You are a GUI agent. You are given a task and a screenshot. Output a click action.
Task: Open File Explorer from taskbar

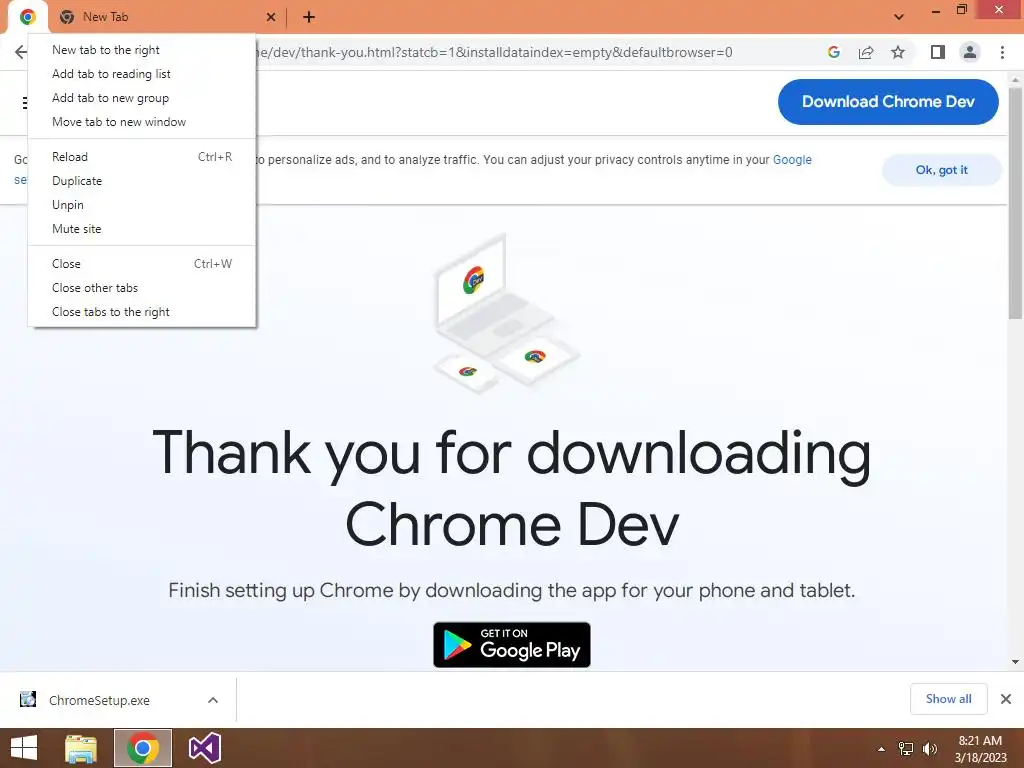[81, 748]
